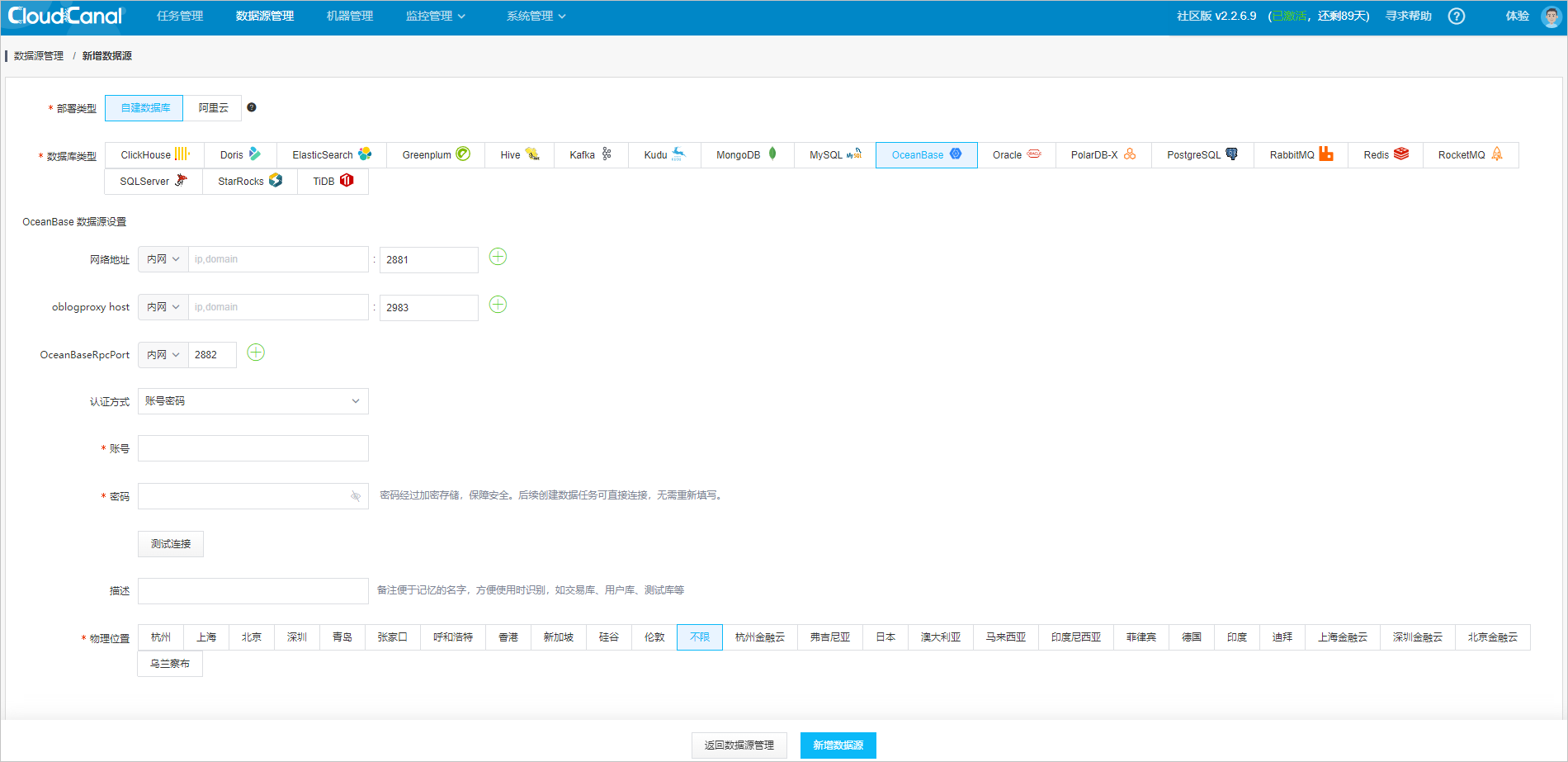Click the user avatar in top right
The image size is (1568, 762).
1551,17
